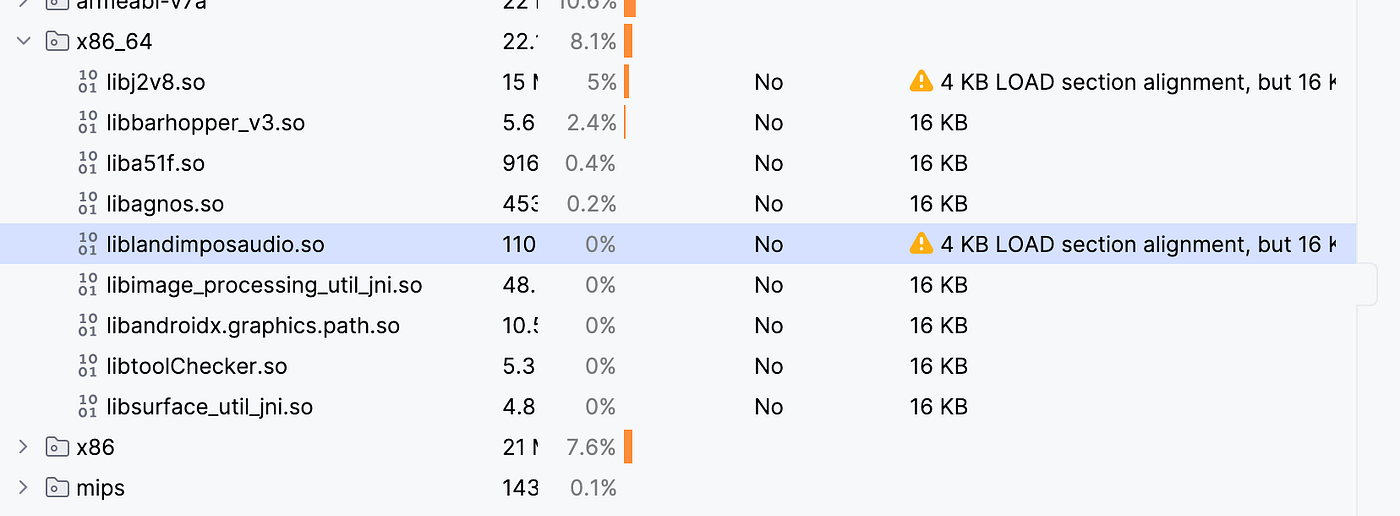Click the binary icon next to liba51f.so
The height and width of the screenshot is (516, 1400).
[x=87, y=163]
